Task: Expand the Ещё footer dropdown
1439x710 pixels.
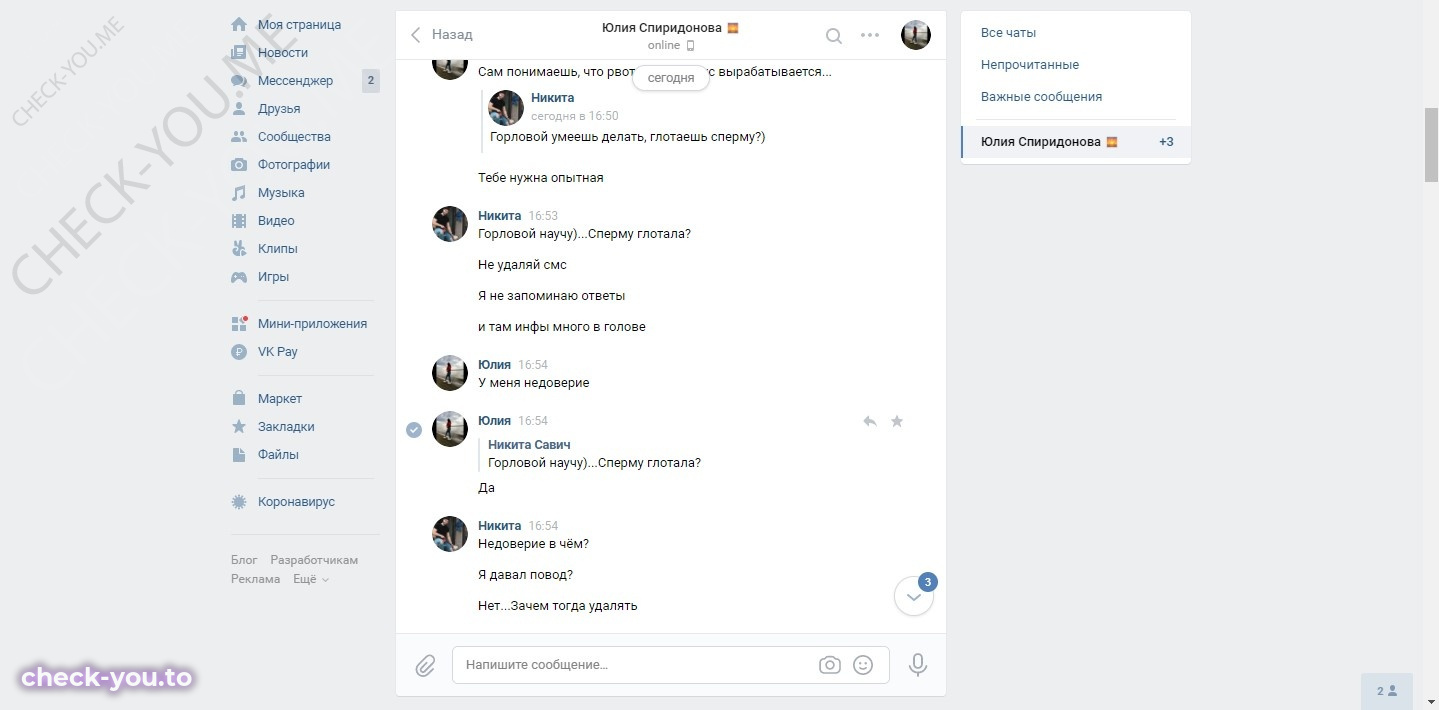Action: 311,579
